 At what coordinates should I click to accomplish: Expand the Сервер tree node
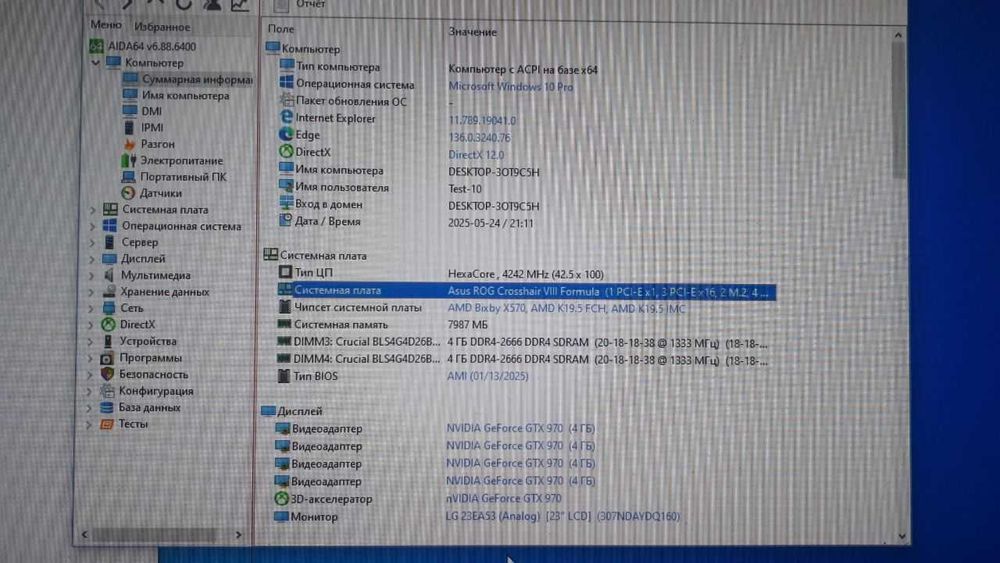pyautogui.click(x=92, y=242)
